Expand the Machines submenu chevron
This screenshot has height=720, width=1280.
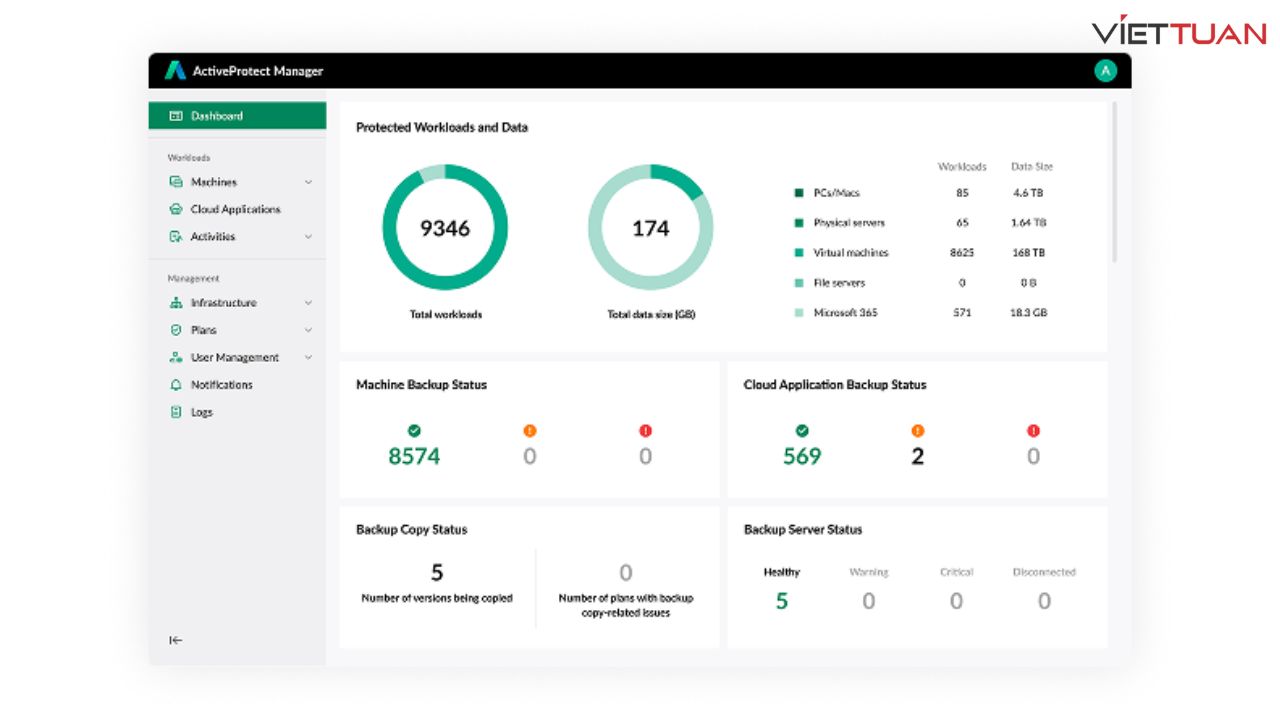(308, 182)
